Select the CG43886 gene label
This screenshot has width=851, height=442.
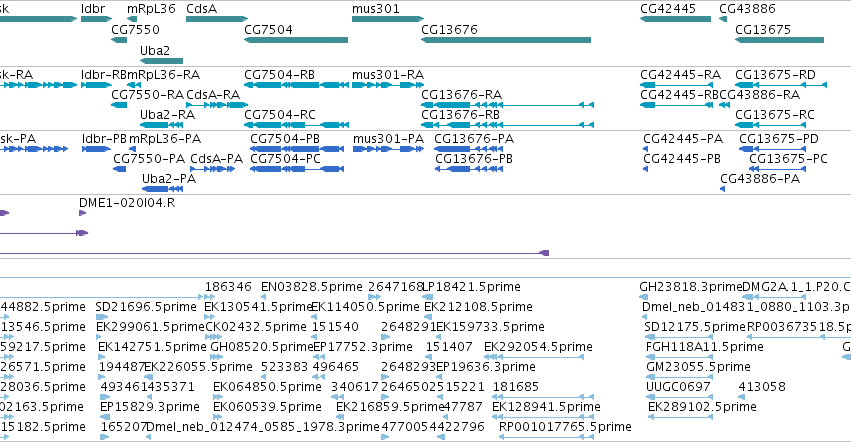point(747,9)
